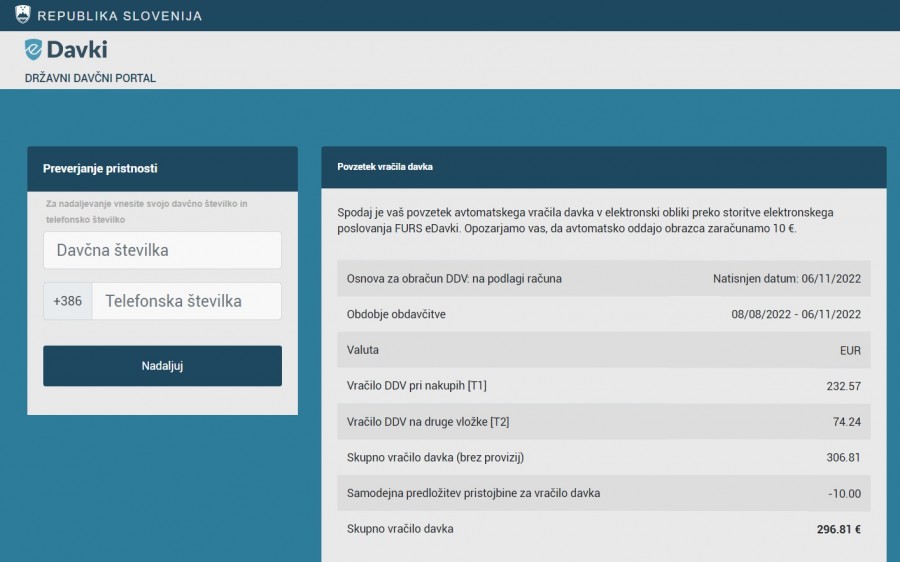Screen dimensions: 900x562
Task: Select the +386 country code prefix
Action: 67,301
